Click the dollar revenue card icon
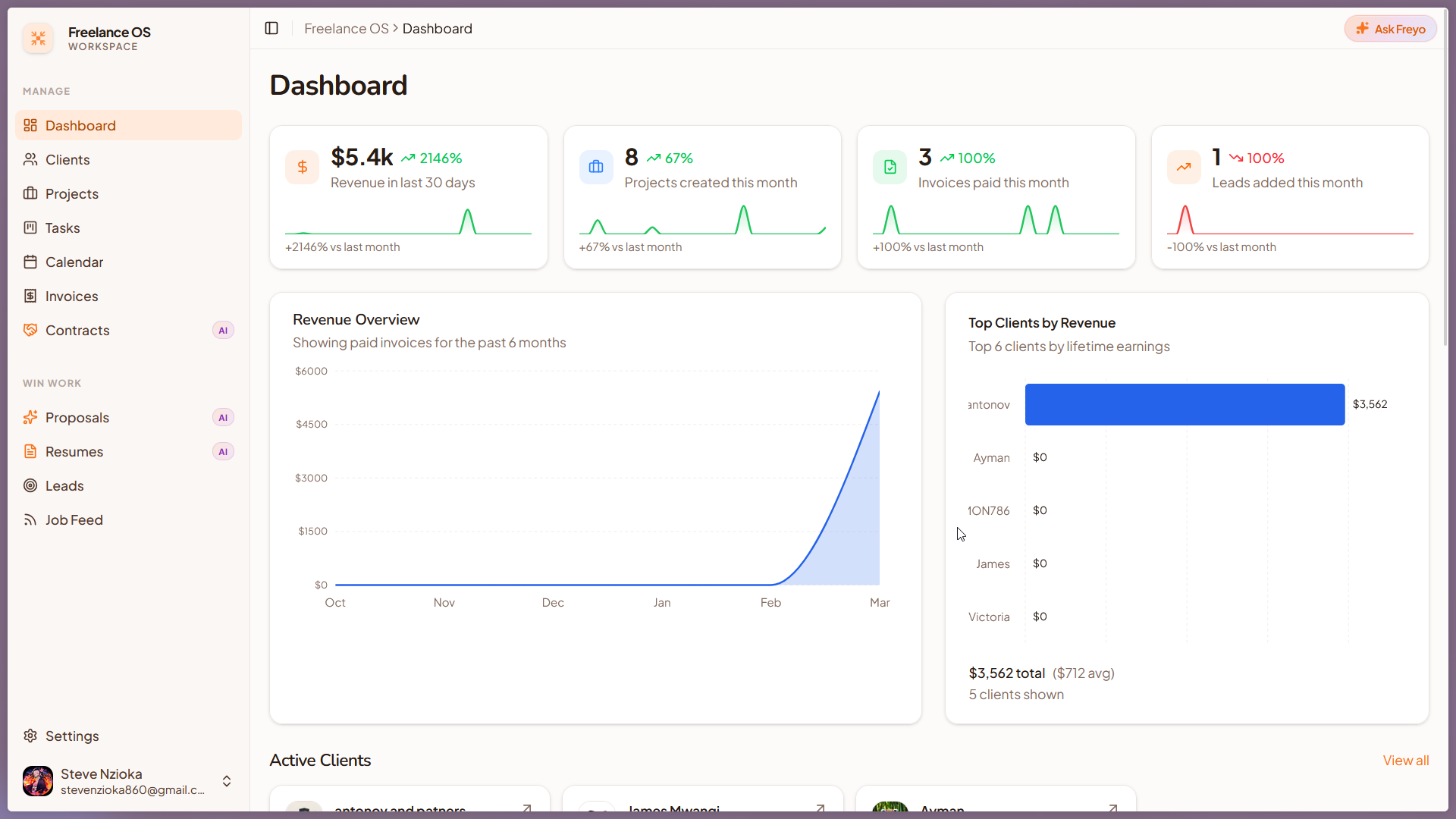Screen dimensions: 1456x819 pos(302,168)
